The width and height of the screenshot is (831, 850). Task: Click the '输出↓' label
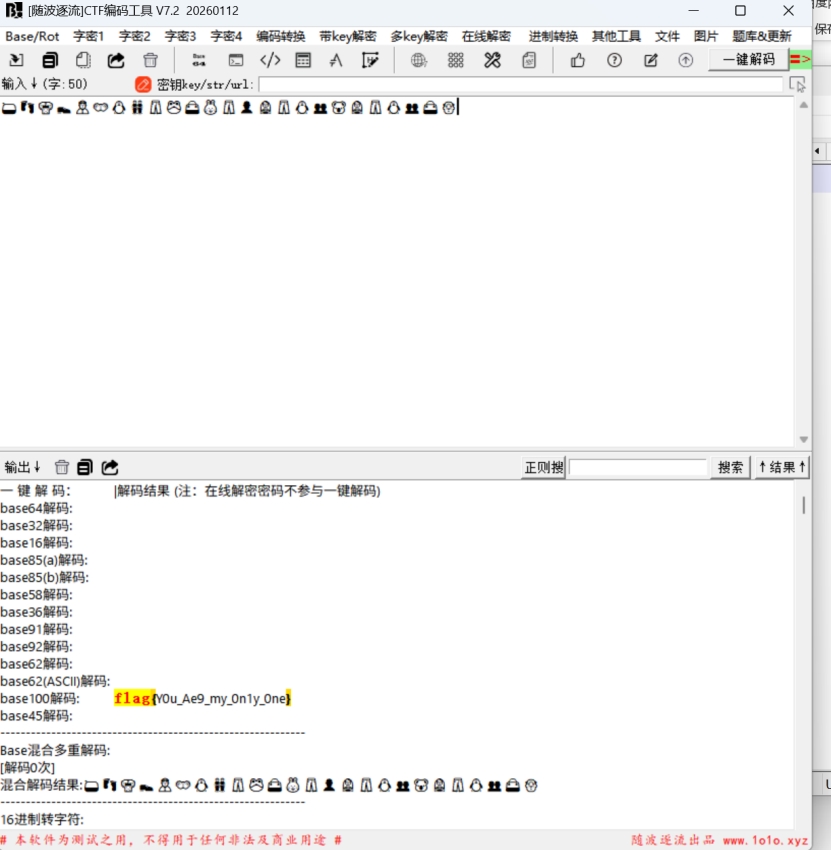point(22,467)
